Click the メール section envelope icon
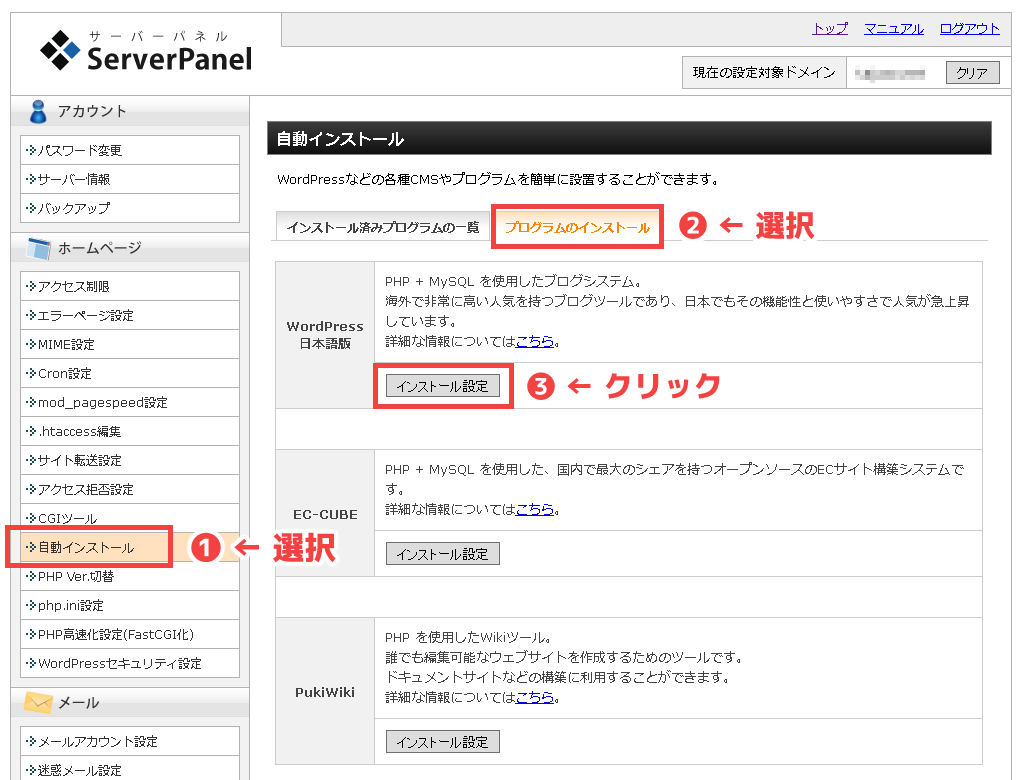Viewport: 1025px width, 780px height. 38,702
